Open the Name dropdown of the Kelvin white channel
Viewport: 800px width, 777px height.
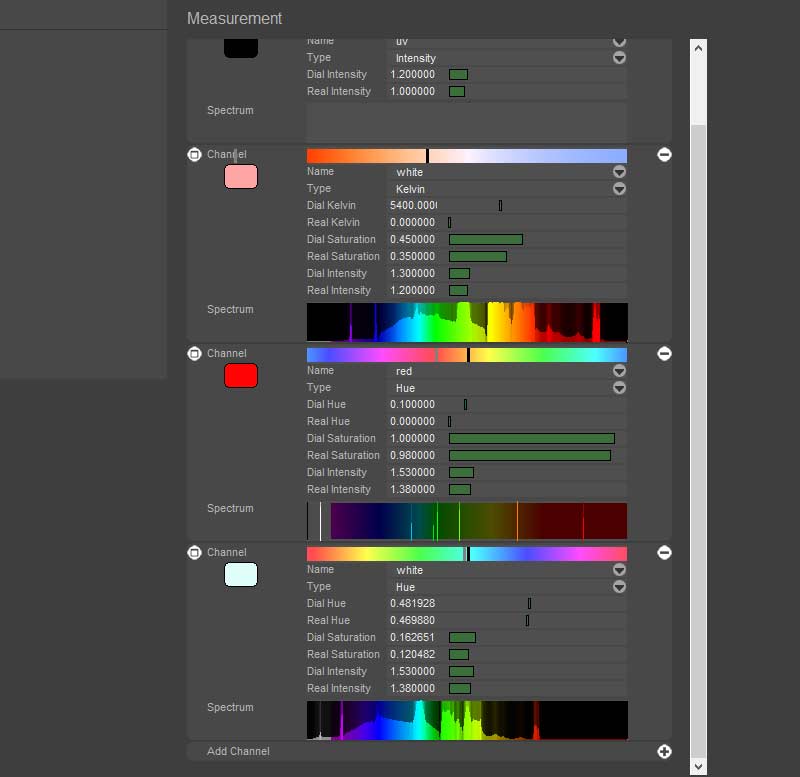tap(619, 172)
